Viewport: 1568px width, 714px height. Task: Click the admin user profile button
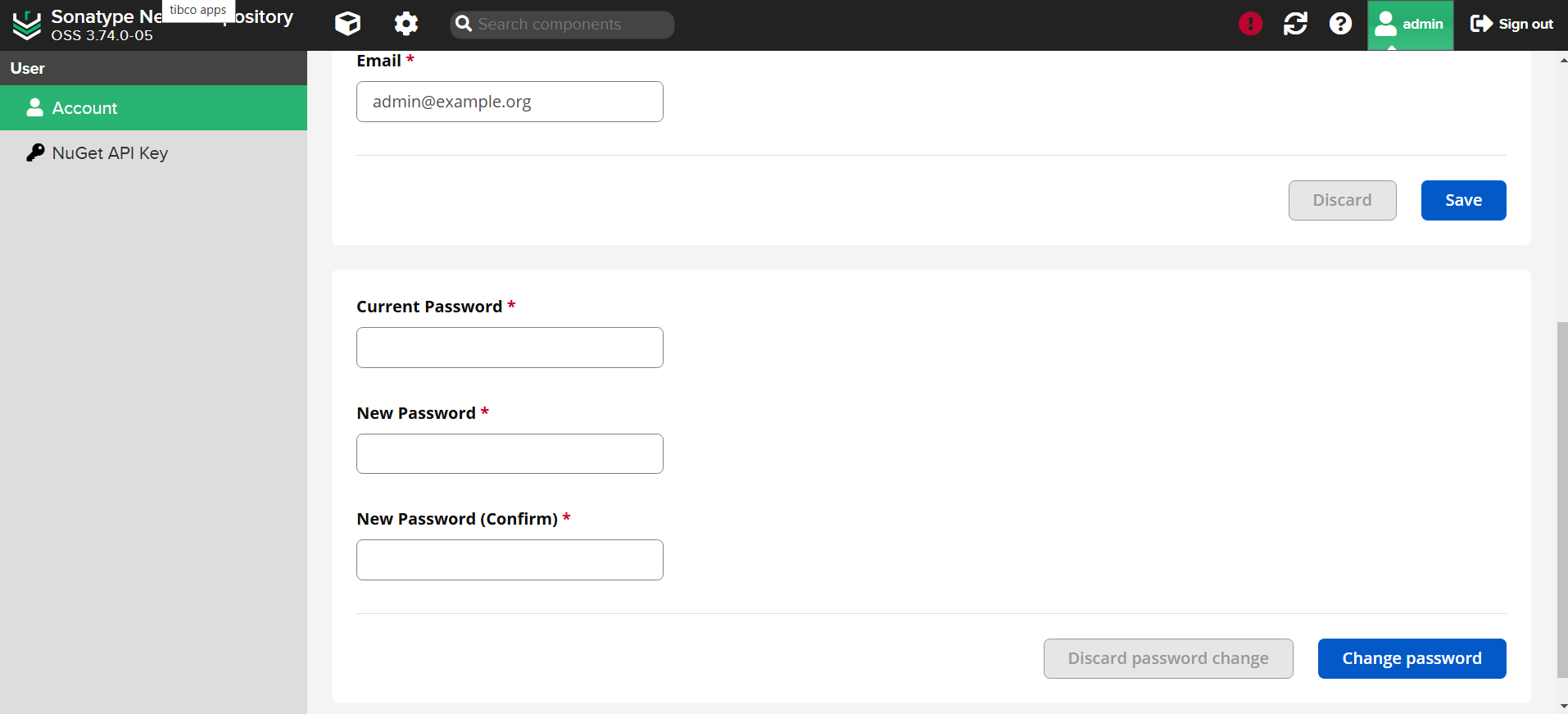click(1410, 25)
